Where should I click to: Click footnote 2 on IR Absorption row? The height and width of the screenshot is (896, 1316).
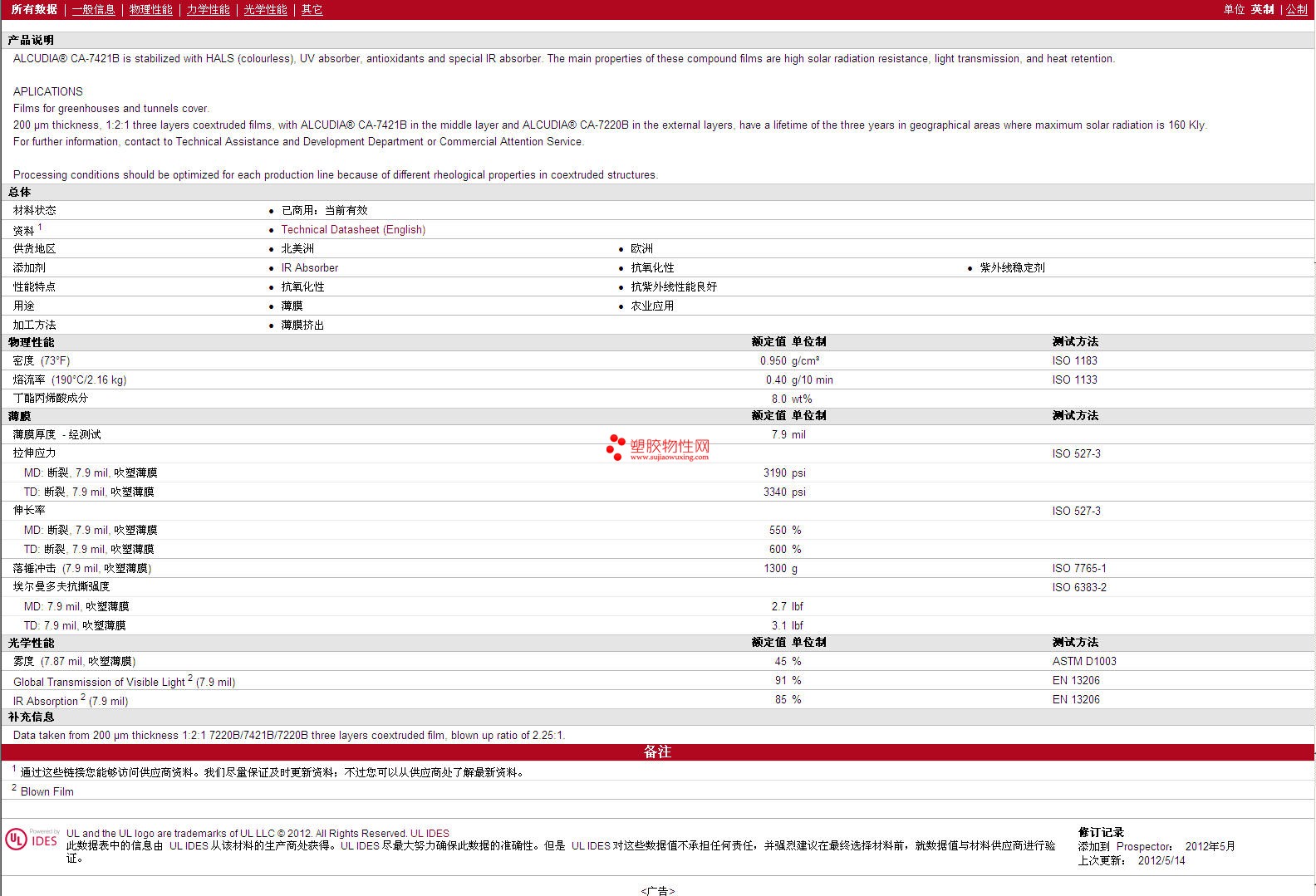pos(83,698)
